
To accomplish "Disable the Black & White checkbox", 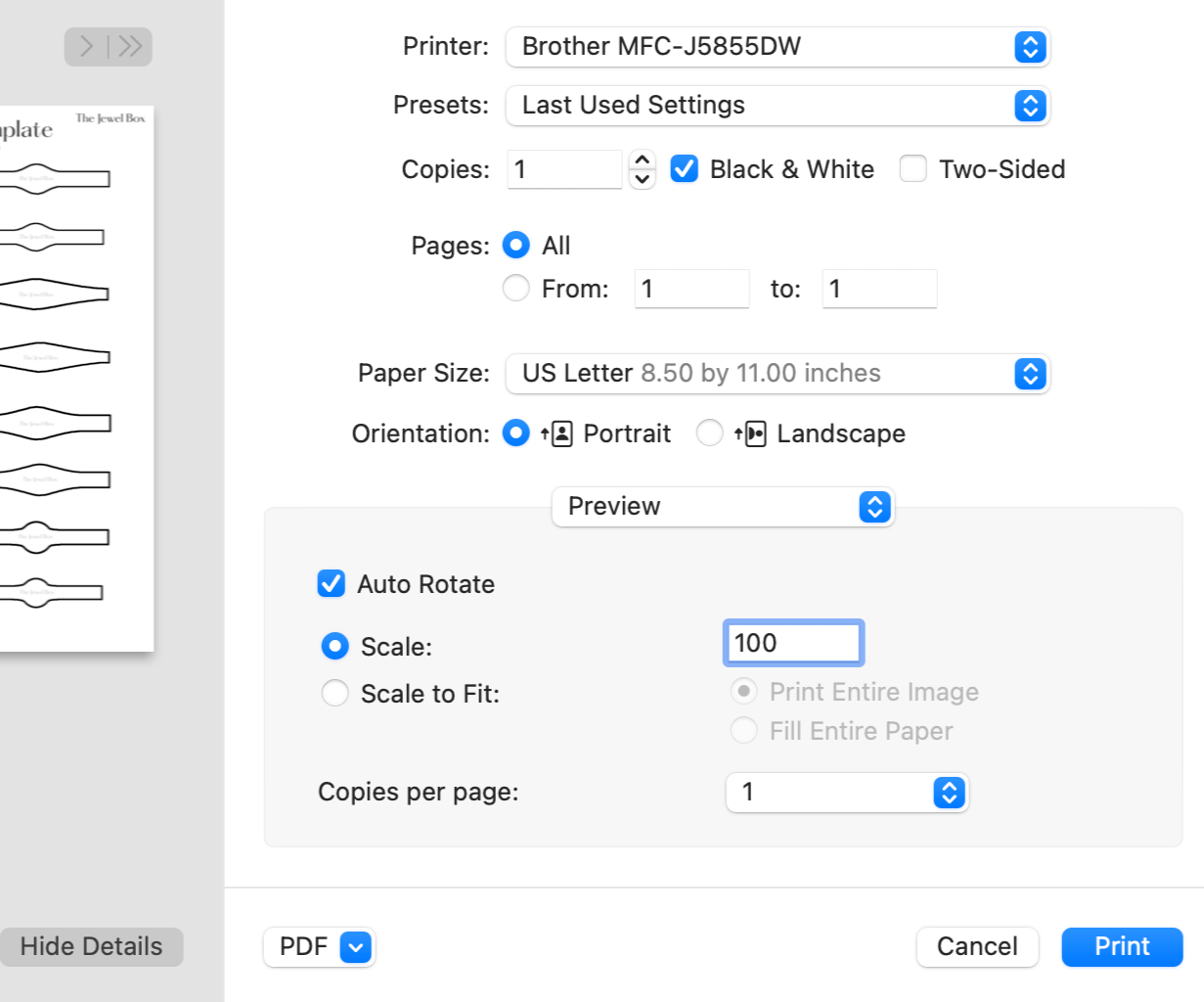I will click(684, 169).
